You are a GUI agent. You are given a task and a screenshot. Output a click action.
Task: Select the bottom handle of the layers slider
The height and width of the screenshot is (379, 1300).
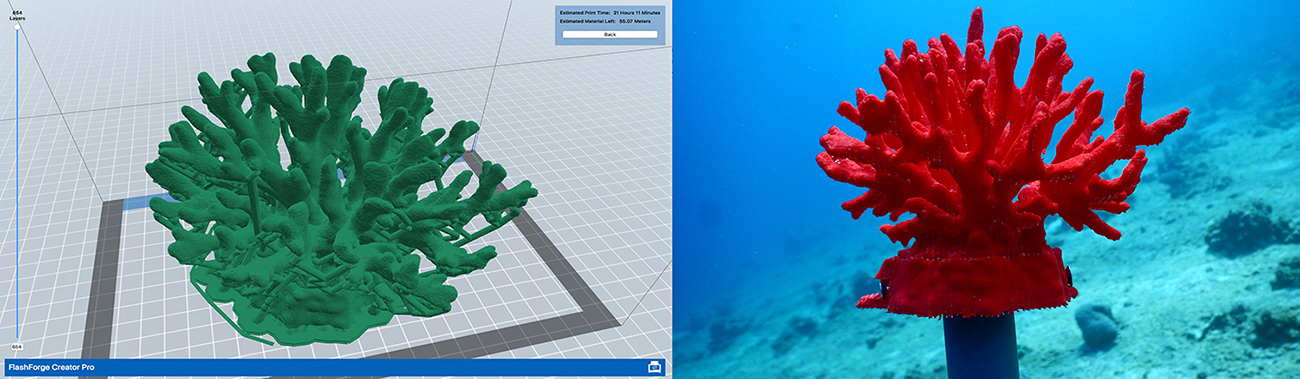(x=16, y=337)
